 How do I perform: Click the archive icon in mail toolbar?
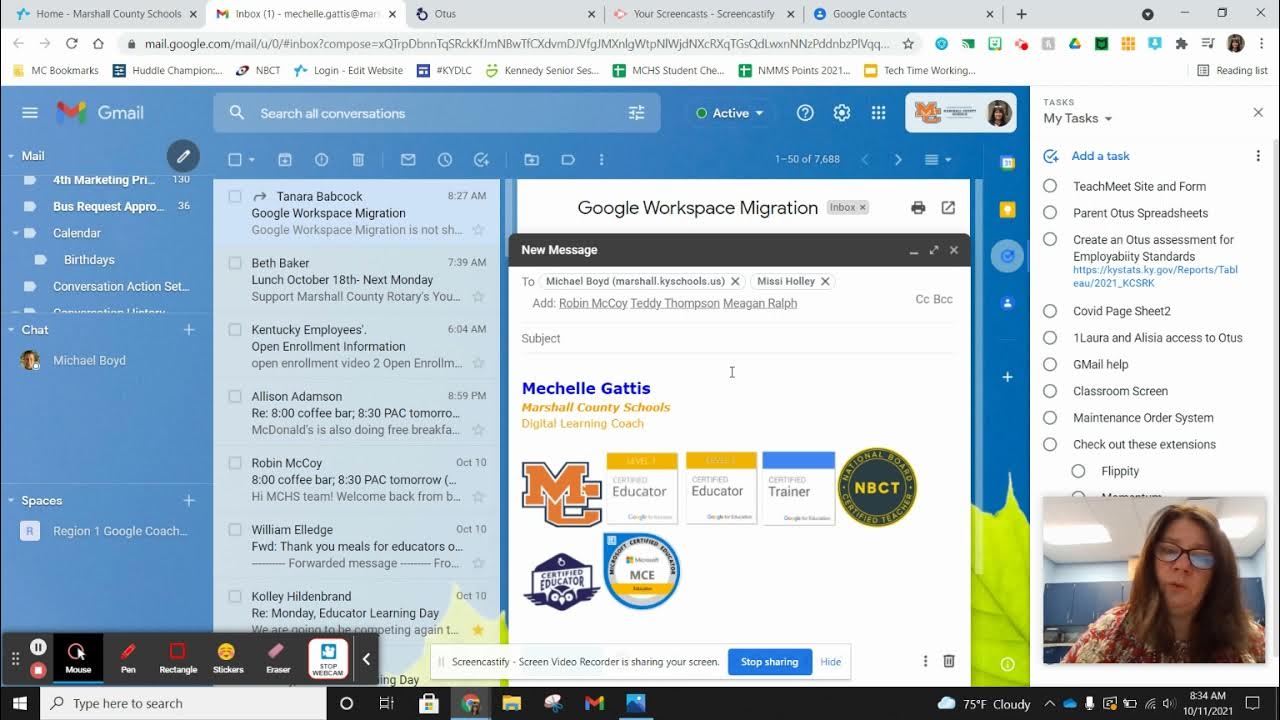(285, 159)
